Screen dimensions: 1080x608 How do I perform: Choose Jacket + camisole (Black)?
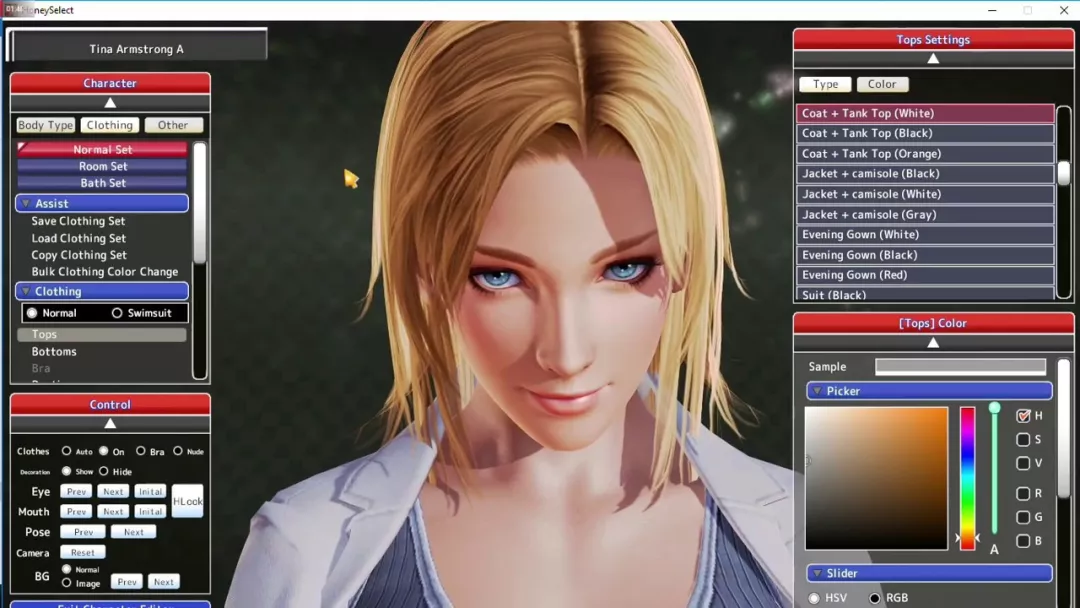(925, 174)
